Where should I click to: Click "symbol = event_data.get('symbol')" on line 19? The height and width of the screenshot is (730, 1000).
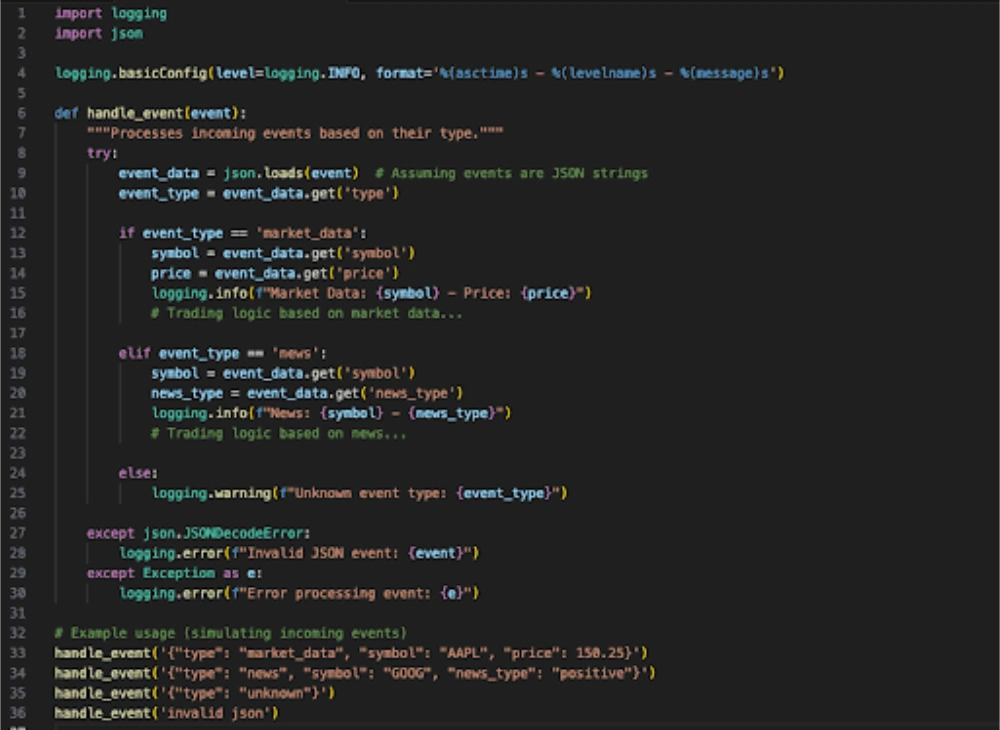(283, 373)
